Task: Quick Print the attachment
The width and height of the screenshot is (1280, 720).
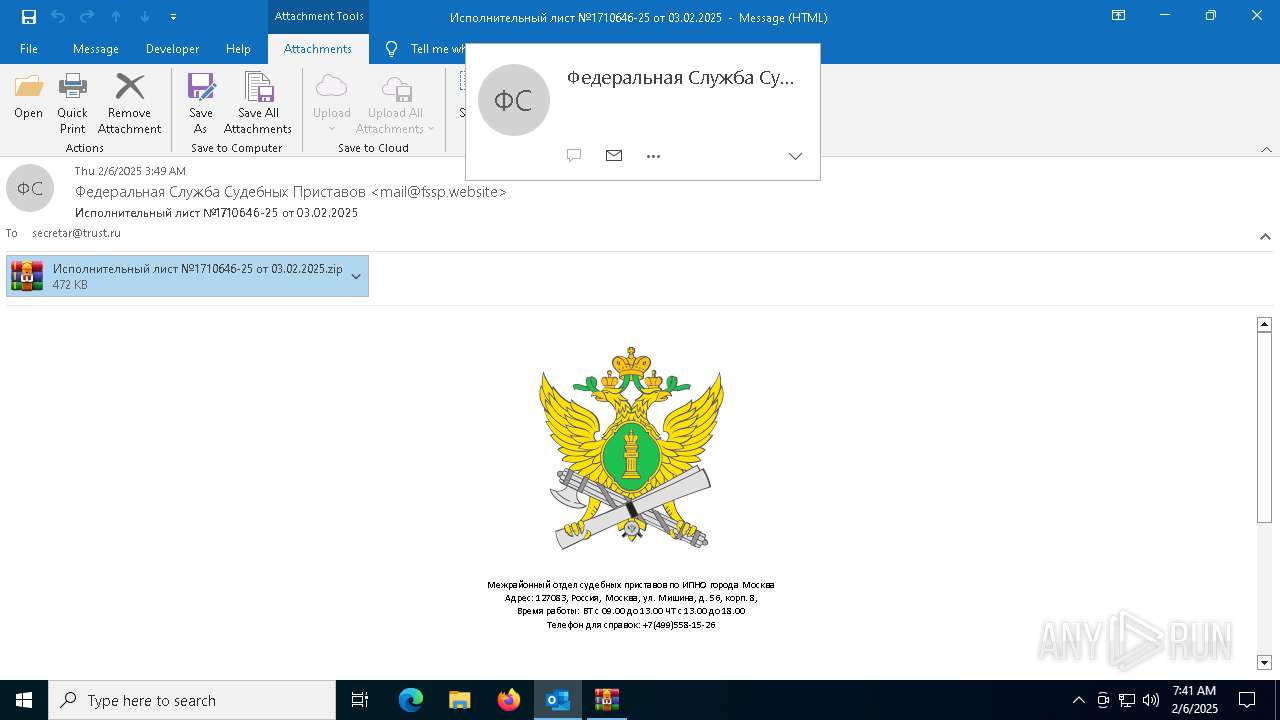Action: click(x=72, y=104)
